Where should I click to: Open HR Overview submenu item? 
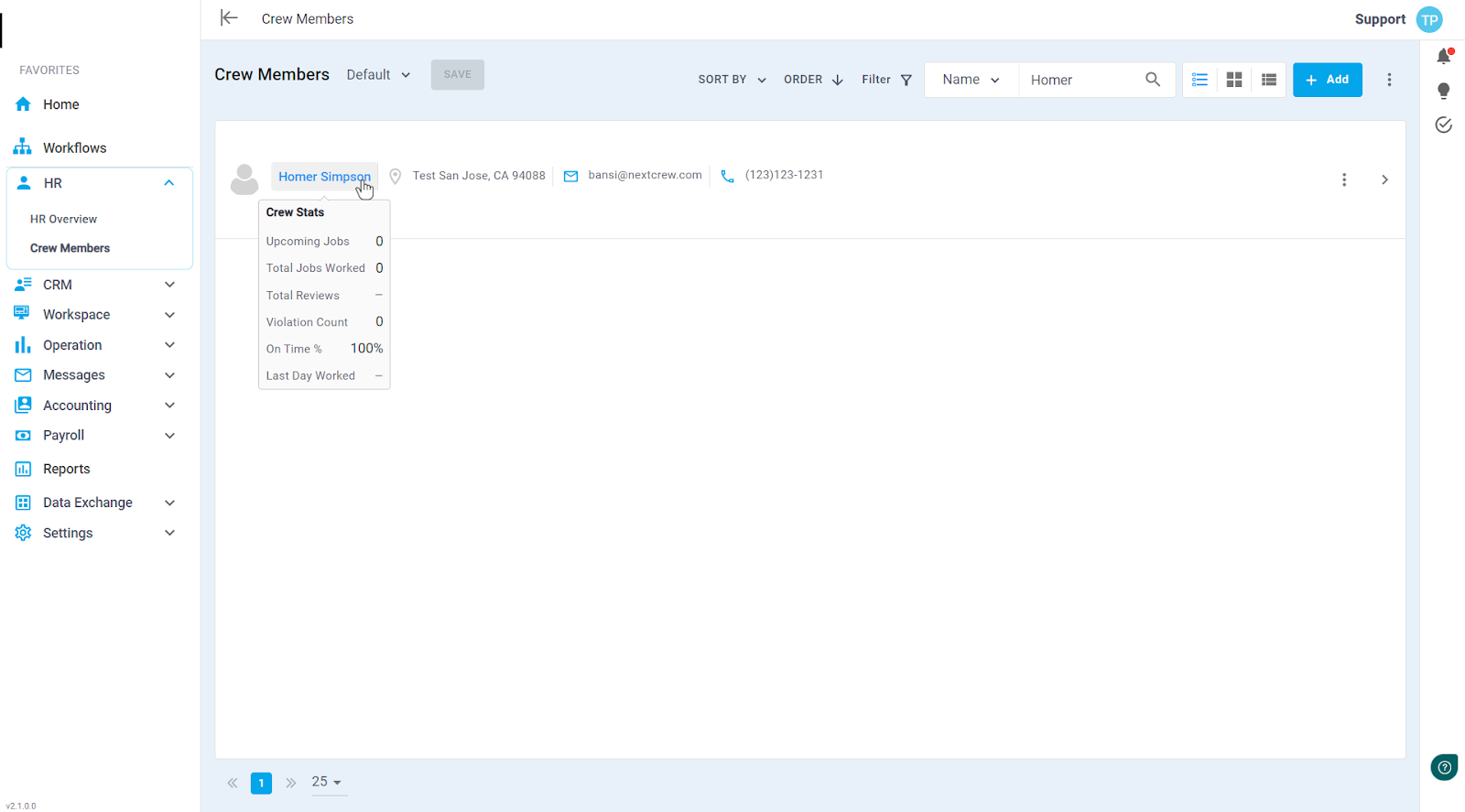coord(63,219)
